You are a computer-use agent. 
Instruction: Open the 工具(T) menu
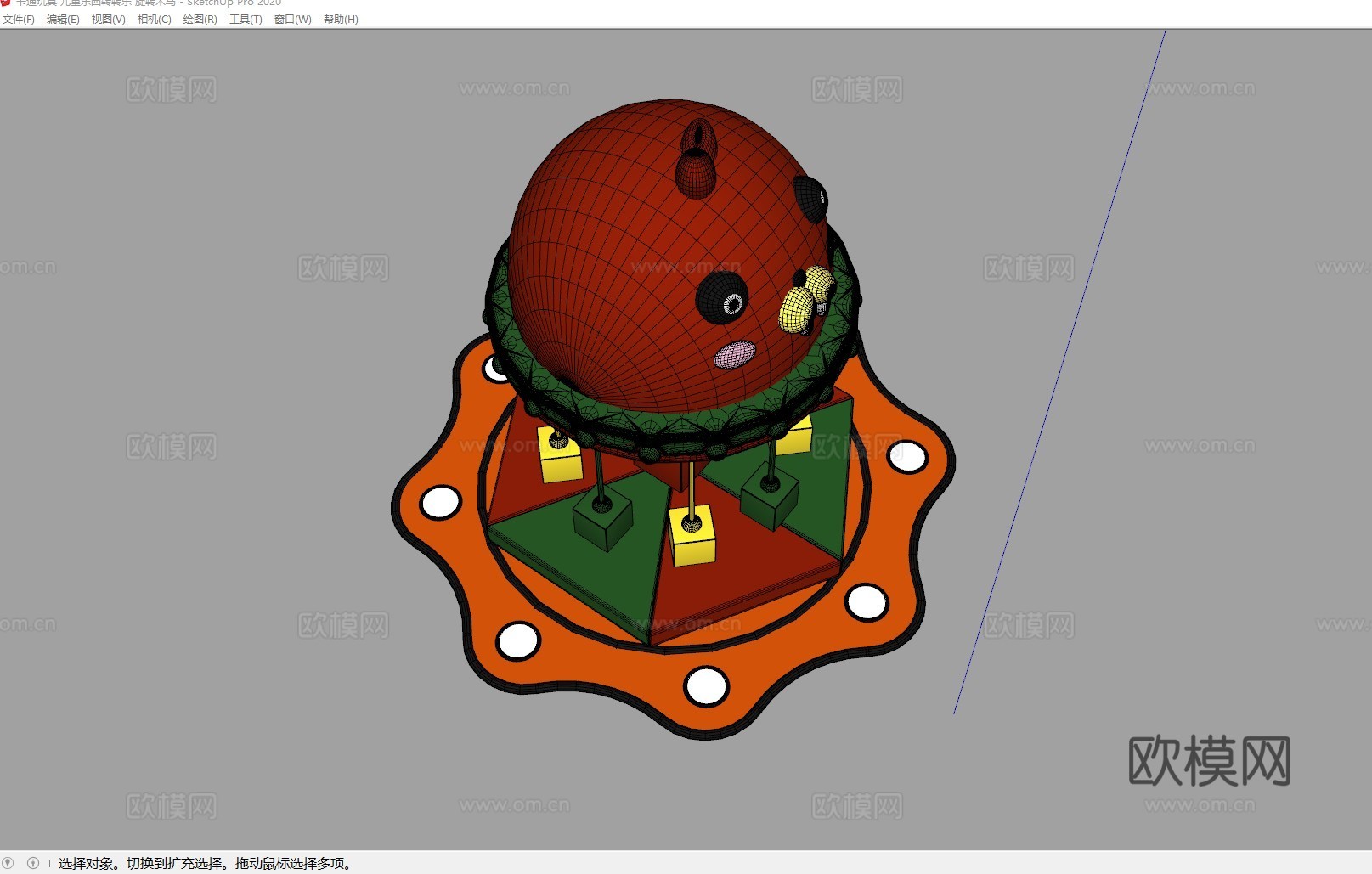point(246,20)
